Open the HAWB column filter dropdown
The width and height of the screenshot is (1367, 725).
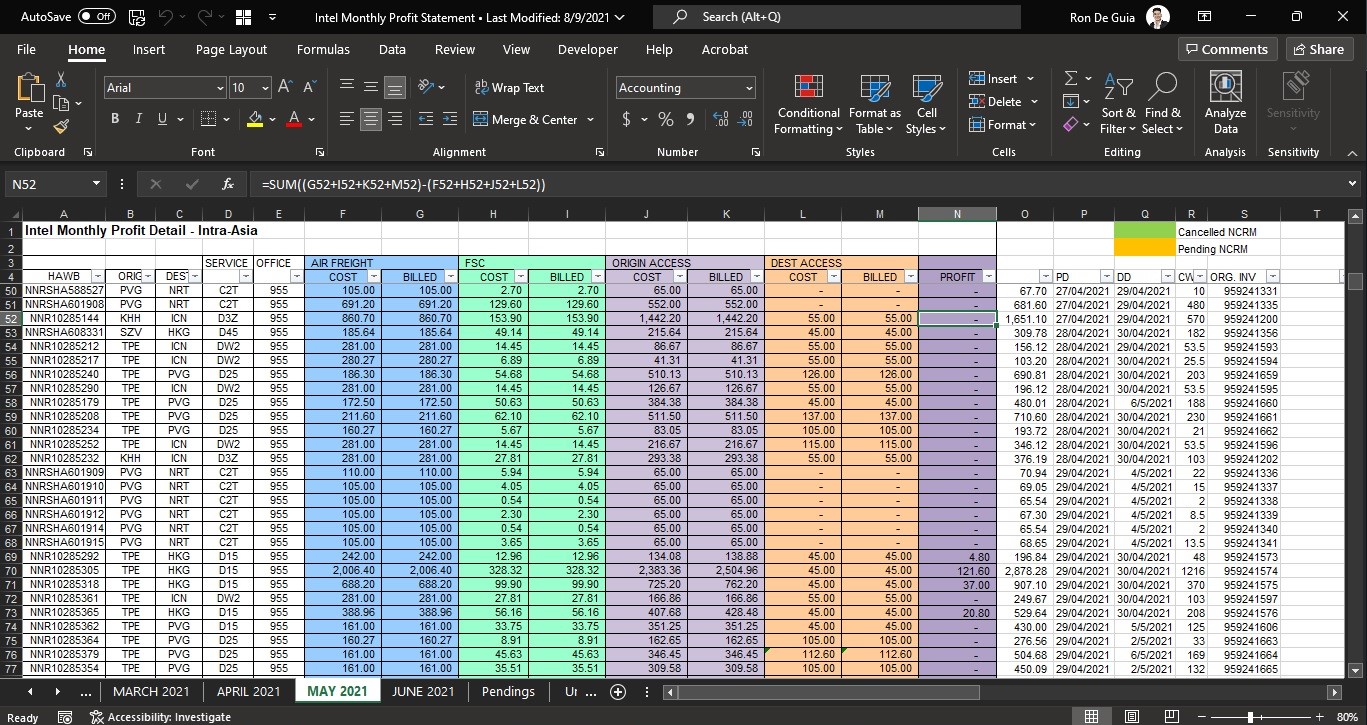pyautogui.click(x=97, y=277)
